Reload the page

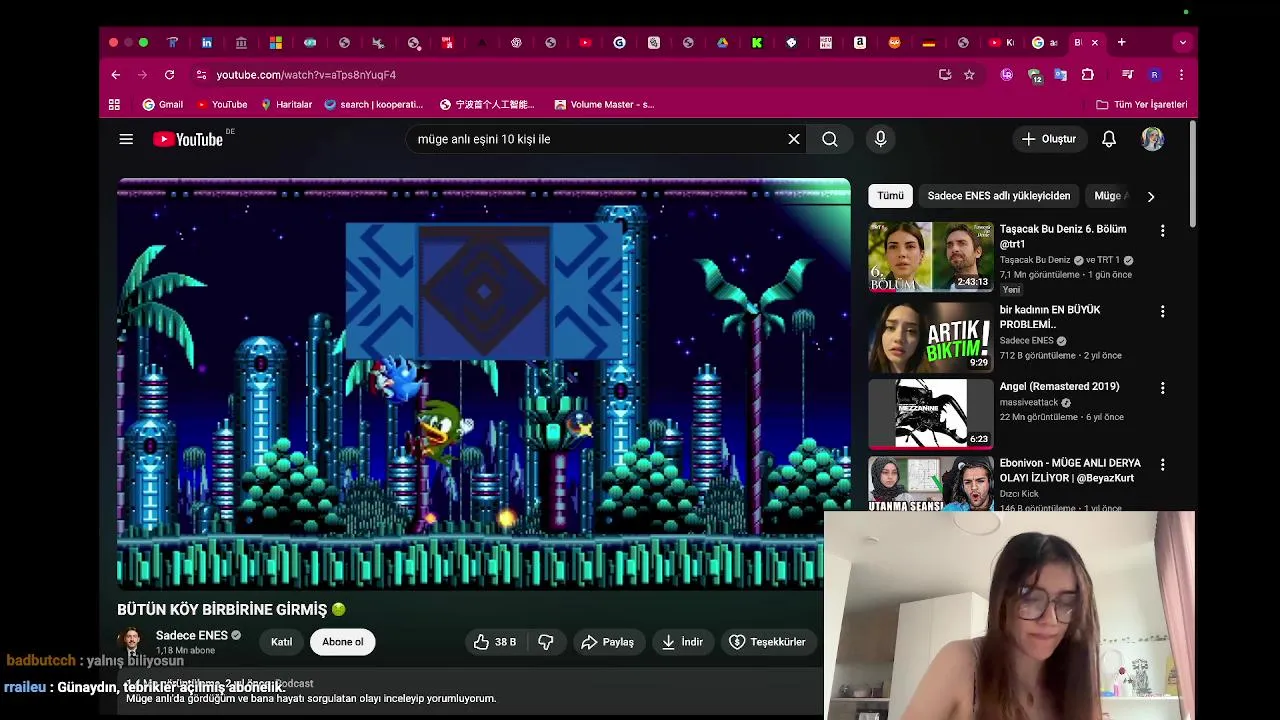tap(169, 75)
